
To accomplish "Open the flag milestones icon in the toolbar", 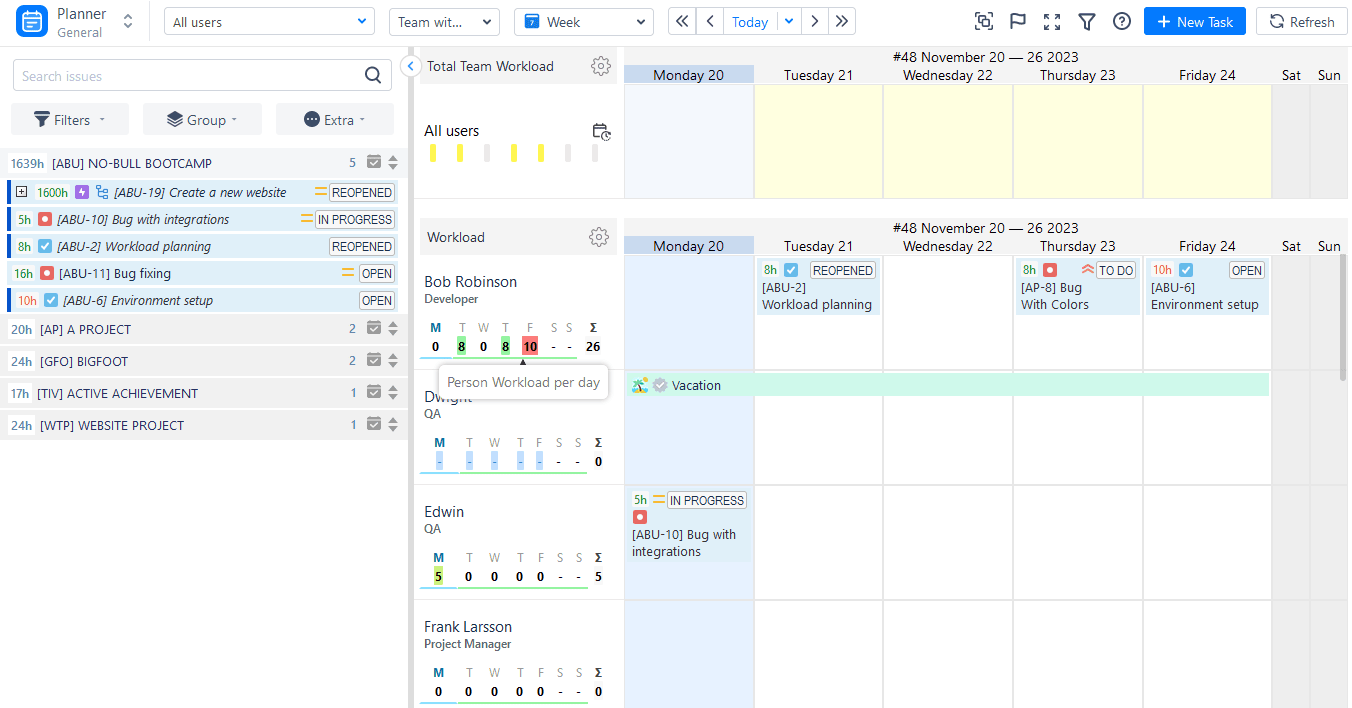I will pos(1017,20).
